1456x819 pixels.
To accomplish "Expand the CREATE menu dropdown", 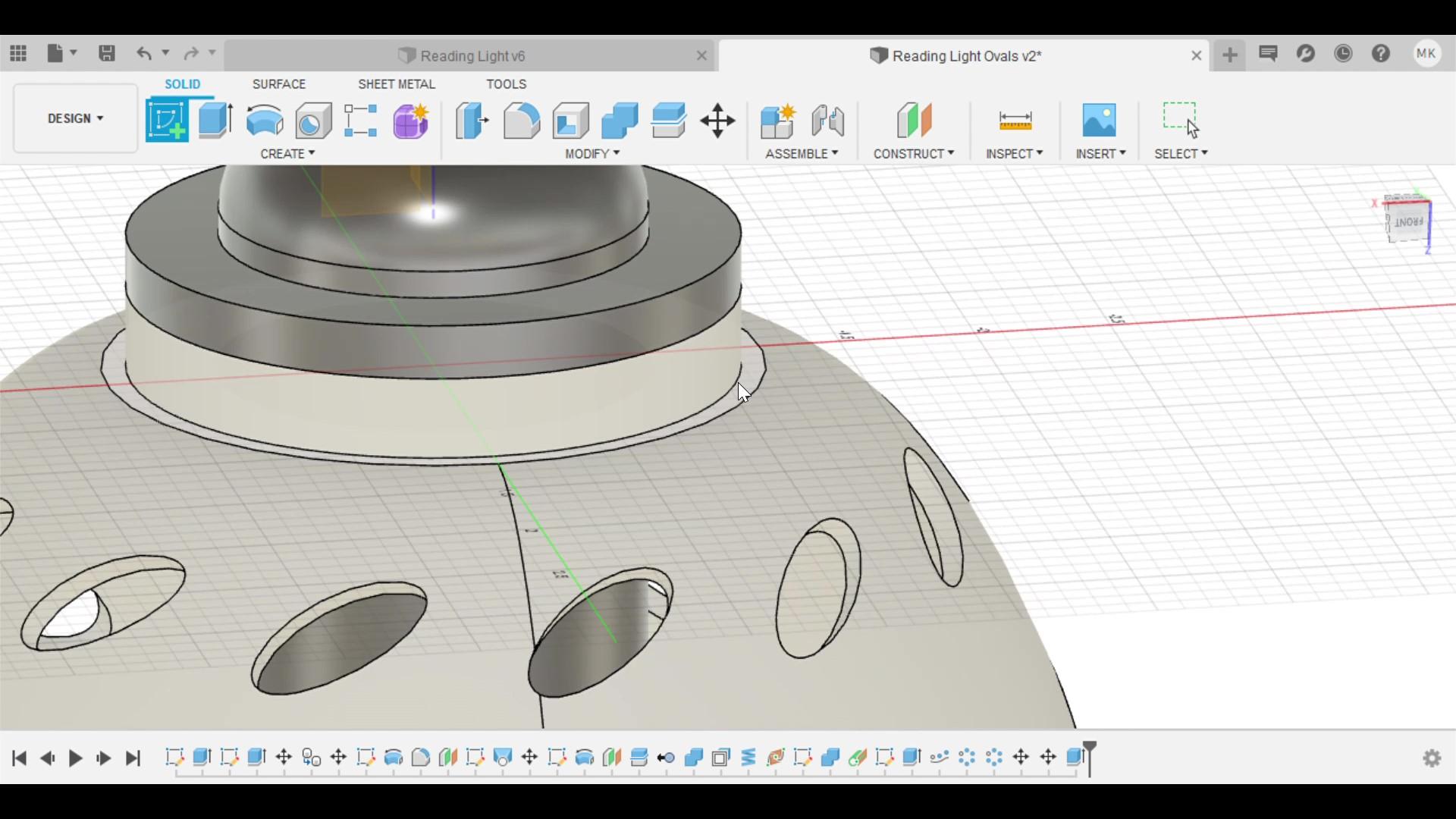I will pos(287,153).
